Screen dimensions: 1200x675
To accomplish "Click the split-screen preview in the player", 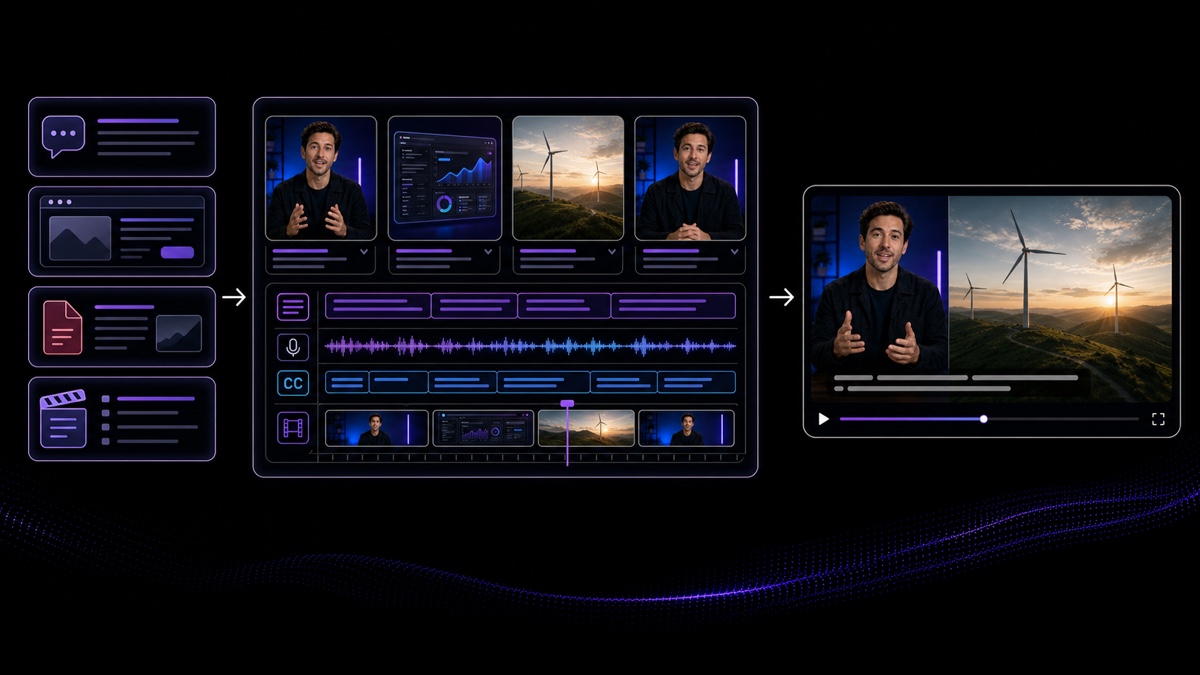I will tap(991, 298).
